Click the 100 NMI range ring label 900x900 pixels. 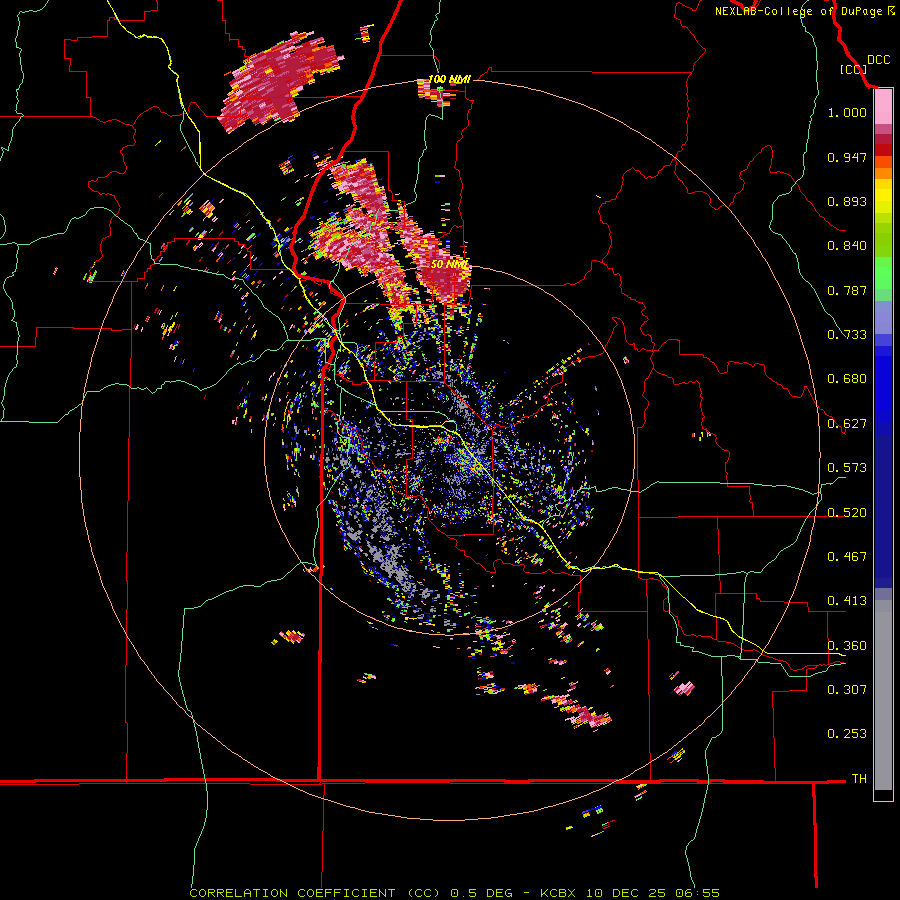[449, 79]
